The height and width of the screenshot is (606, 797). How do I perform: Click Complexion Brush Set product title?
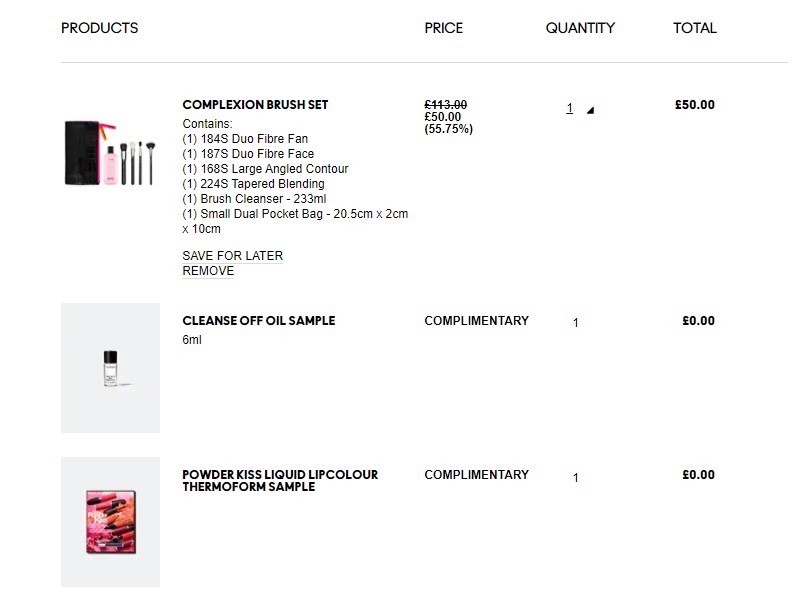(255, 105)
